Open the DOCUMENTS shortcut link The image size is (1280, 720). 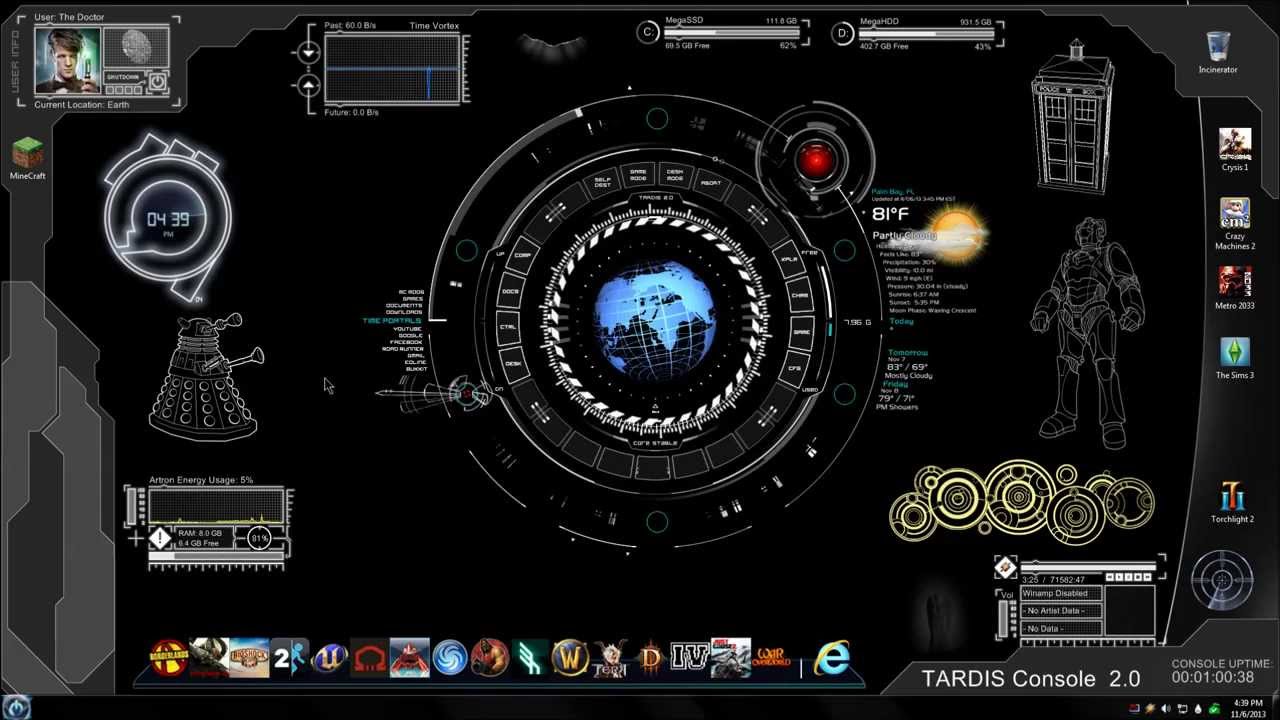(x=404, y=306)
